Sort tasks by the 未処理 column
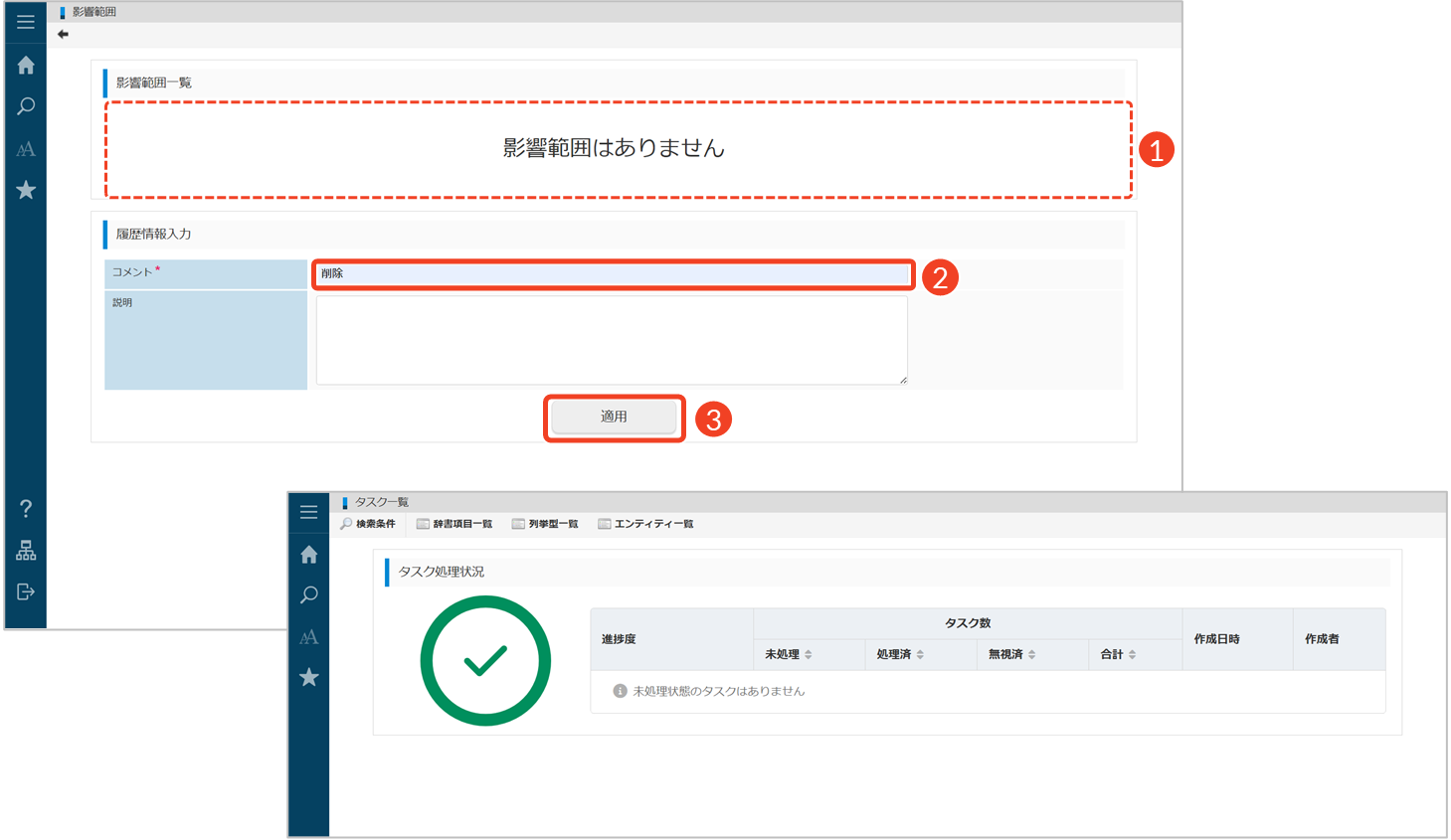This screenshot has height=840, width=1451. (x=789, y=654)
